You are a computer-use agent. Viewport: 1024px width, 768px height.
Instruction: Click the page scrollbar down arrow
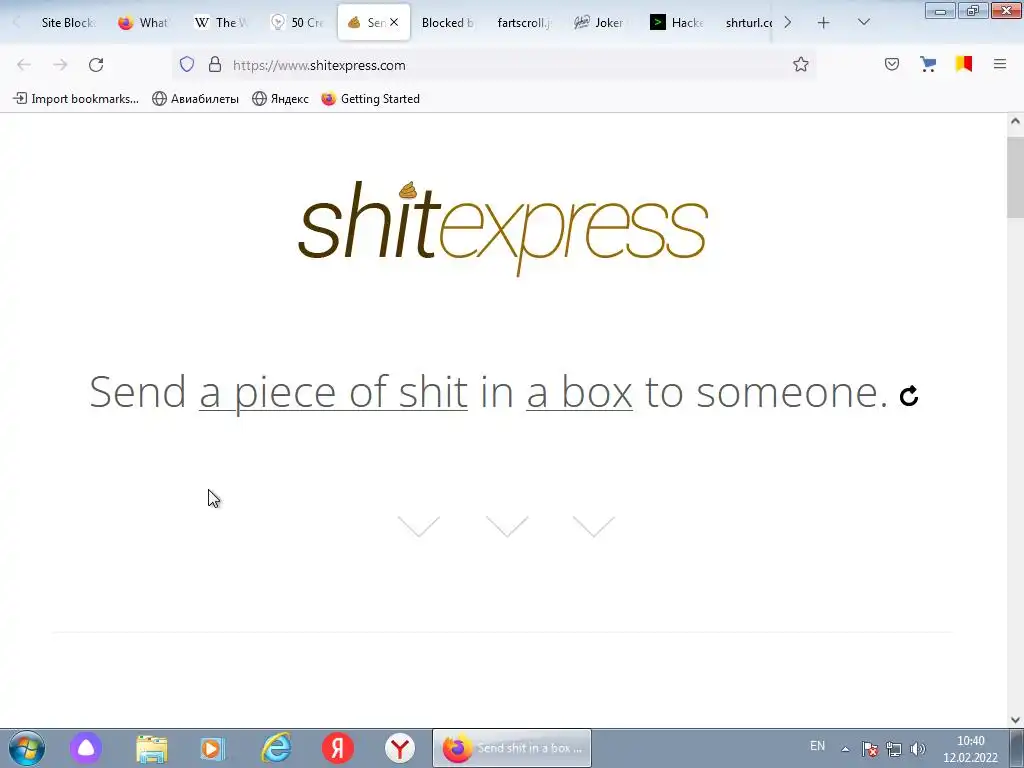[1015, 720]
